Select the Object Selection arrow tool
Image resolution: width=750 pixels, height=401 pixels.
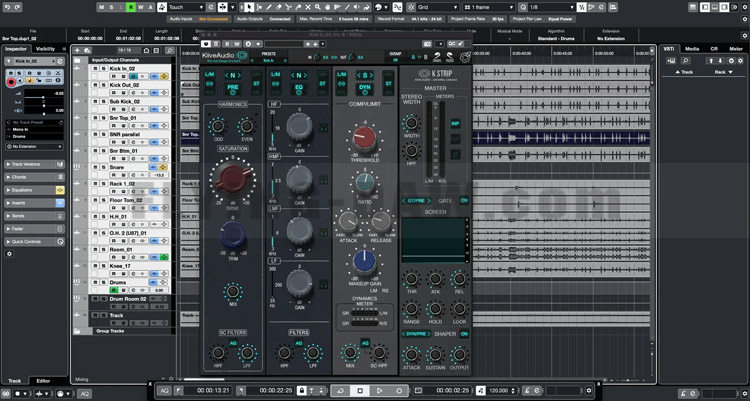[x=249, y=7]
